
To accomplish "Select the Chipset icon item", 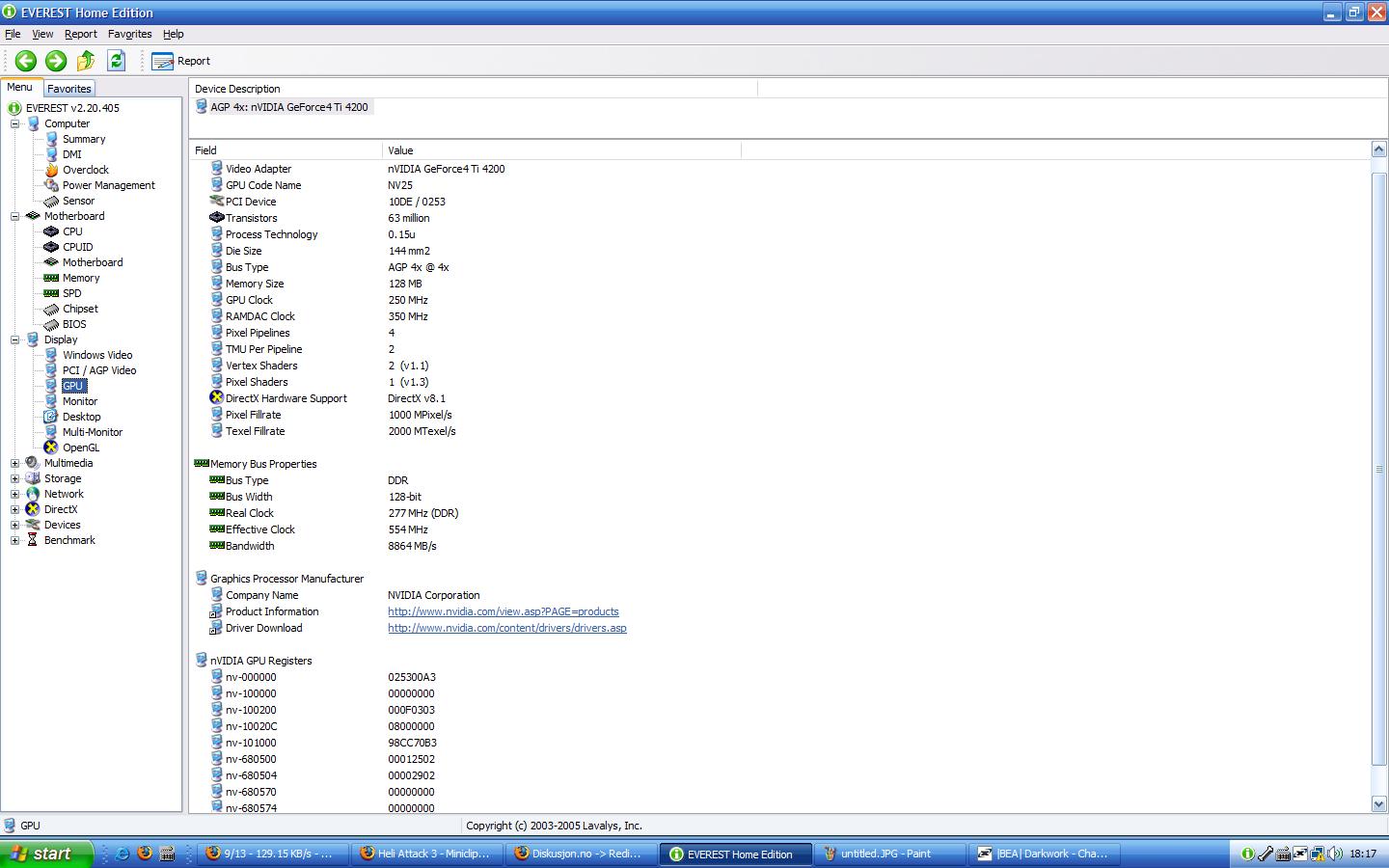I will pyautogui.click(x=52, y=309).
